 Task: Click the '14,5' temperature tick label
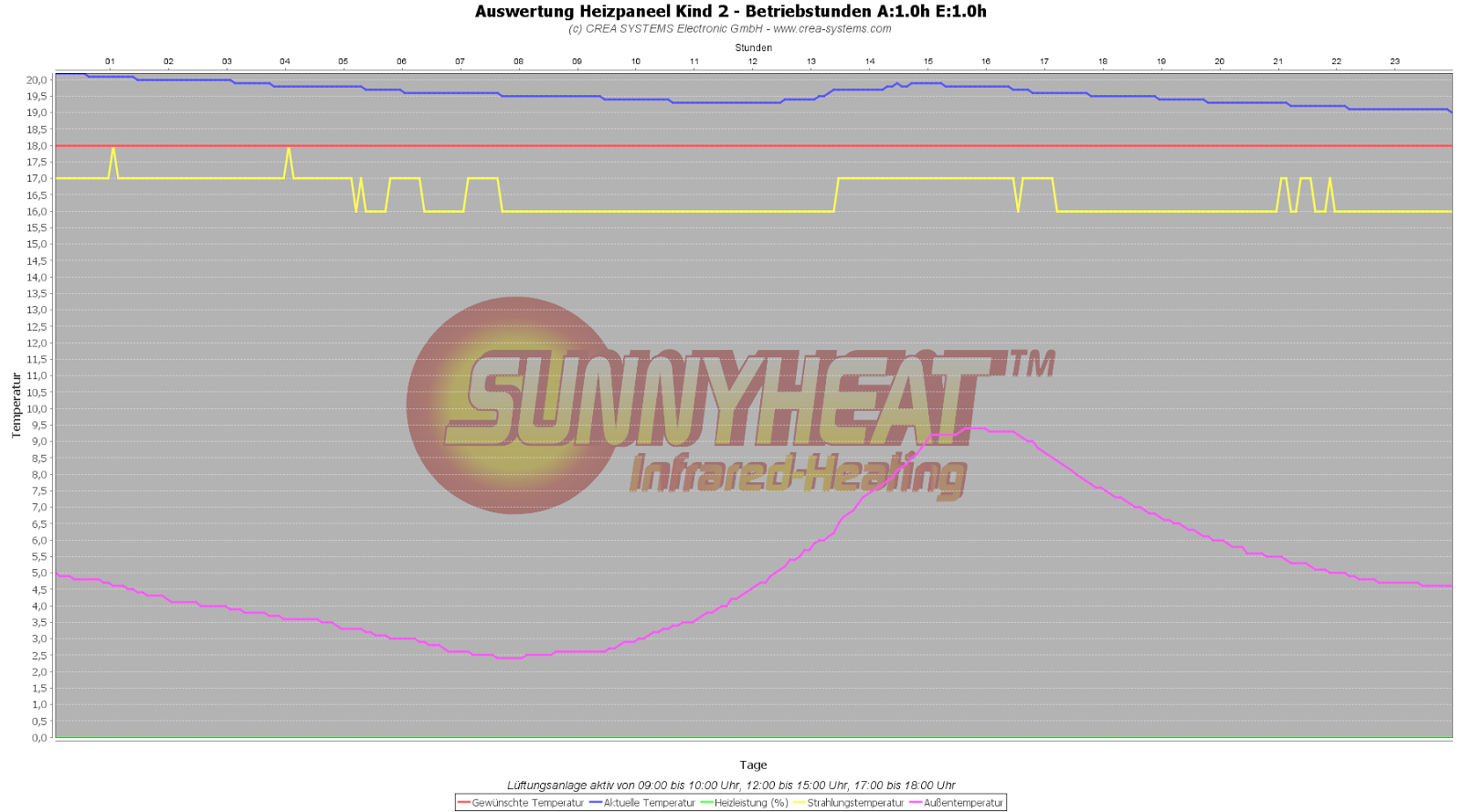coord(37,261)
